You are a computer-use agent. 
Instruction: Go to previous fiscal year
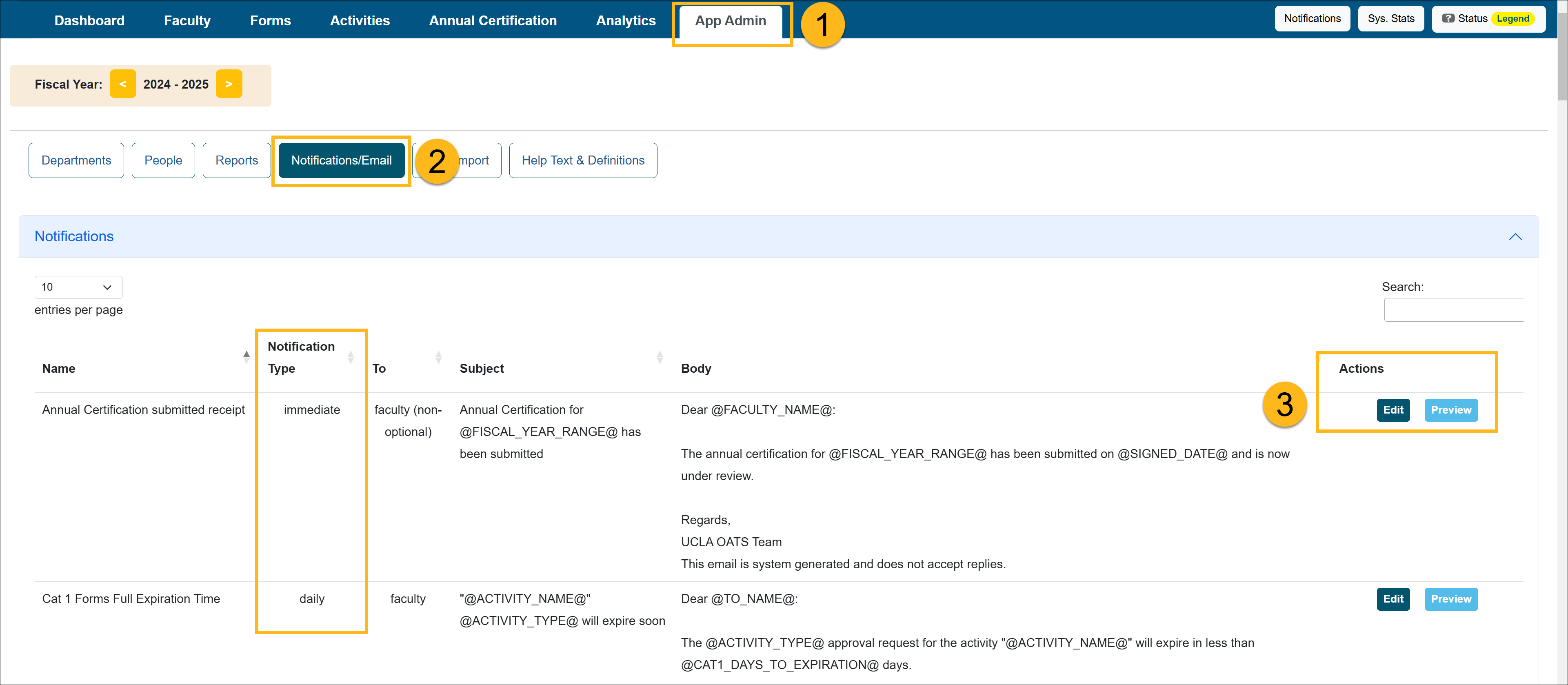[x=123, y=84]
